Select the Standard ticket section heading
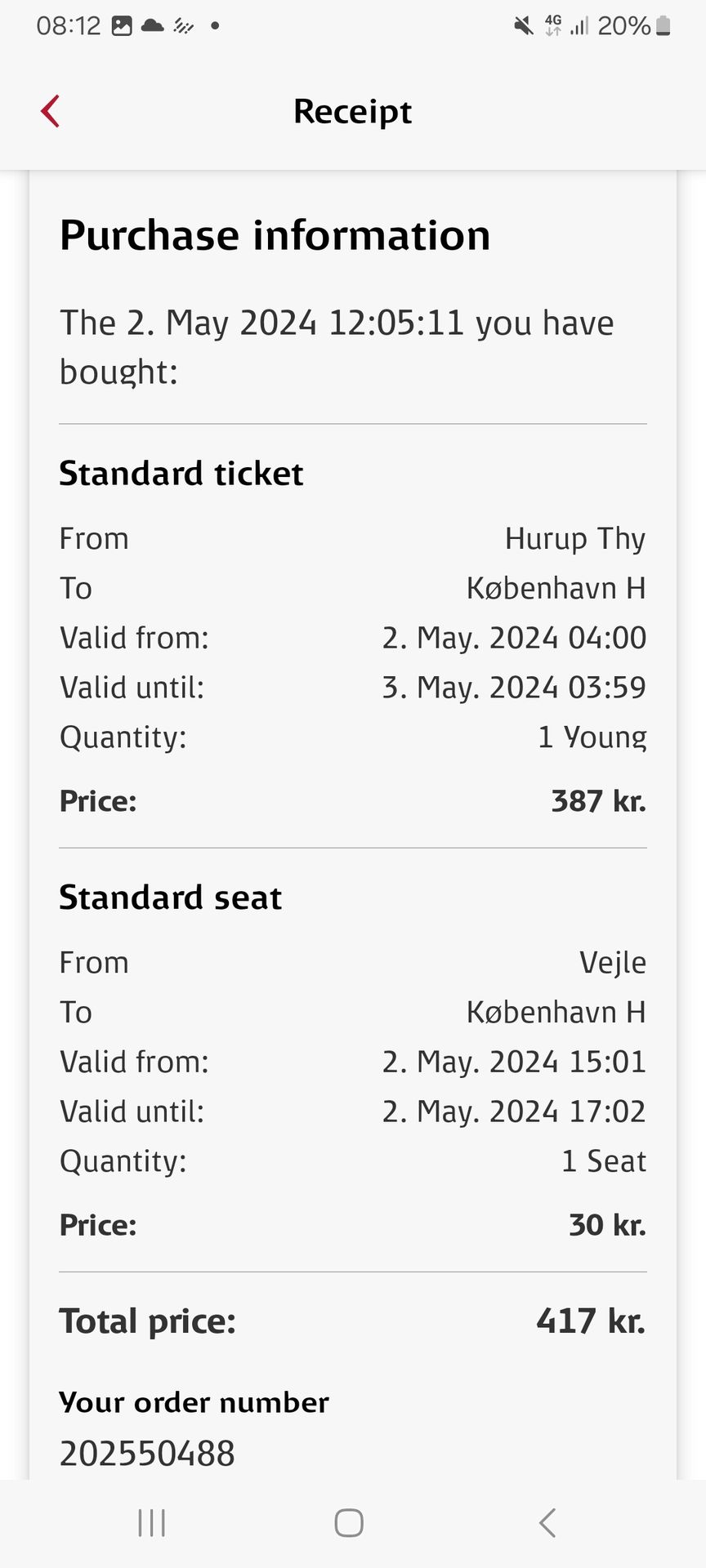Image resolution: width=706 pixels, height=1568 pixels. 181,474
